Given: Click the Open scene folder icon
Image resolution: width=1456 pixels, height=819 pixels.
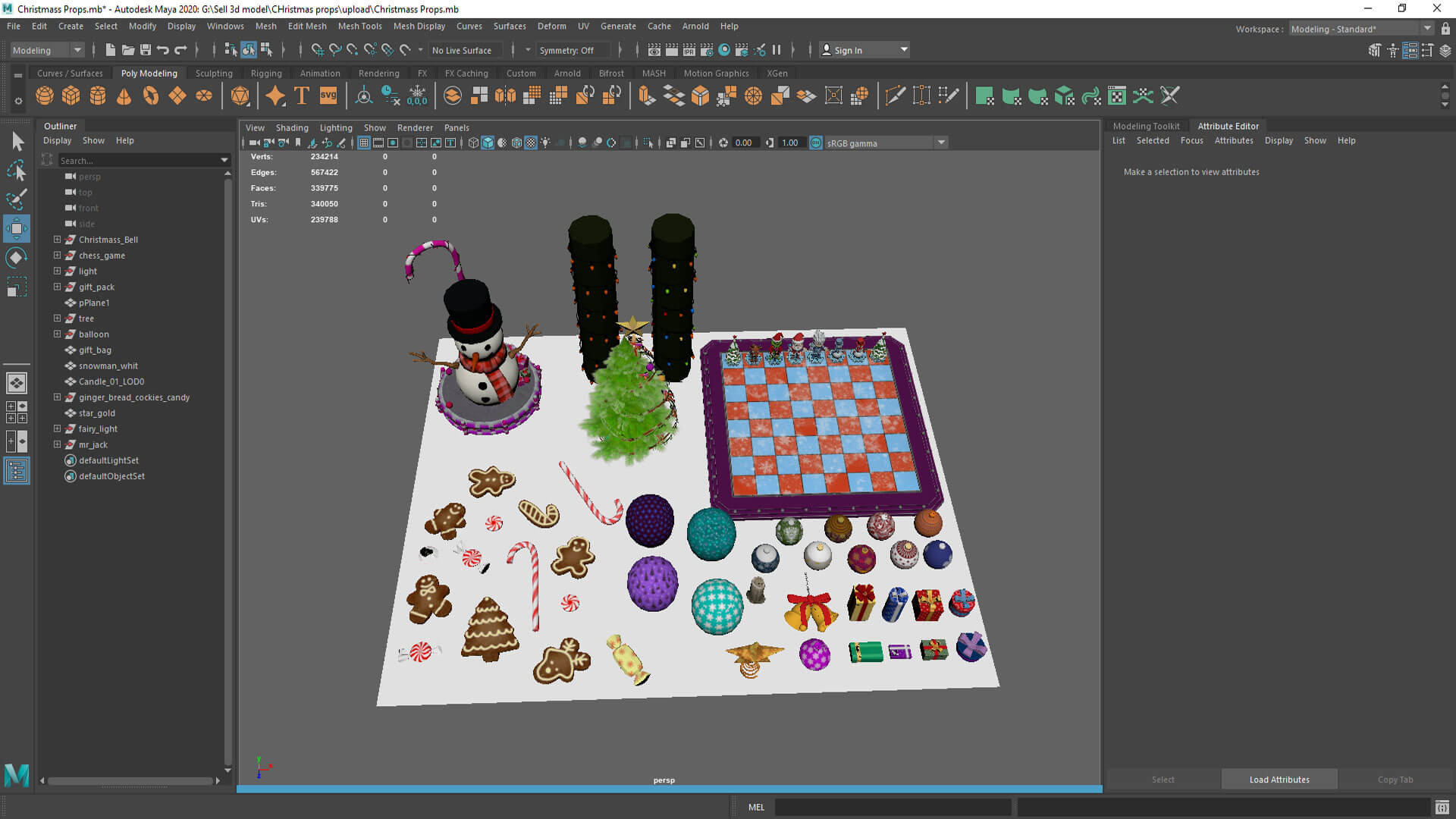Looking at the screenshot, I should (127, 50).
